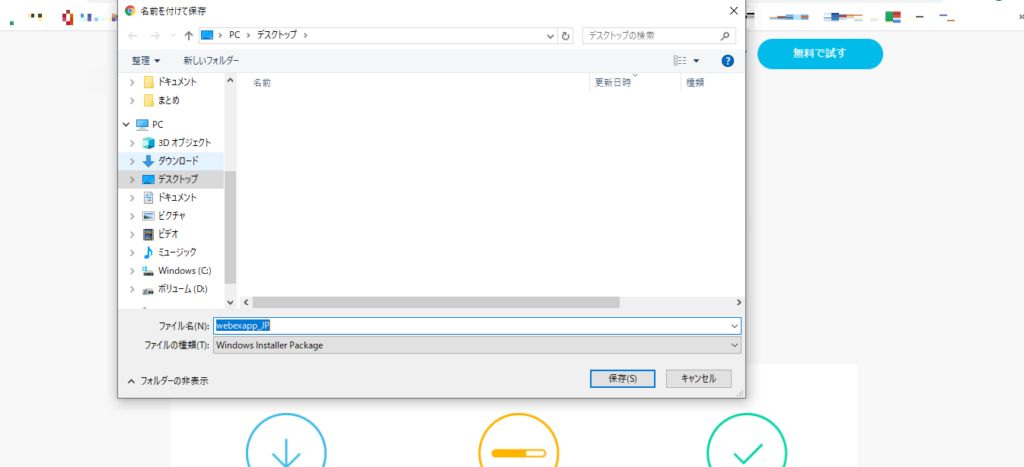This screenshot has height=467, width=1024.
Task: Open the blue help question mark
Action: pos(728,61)
